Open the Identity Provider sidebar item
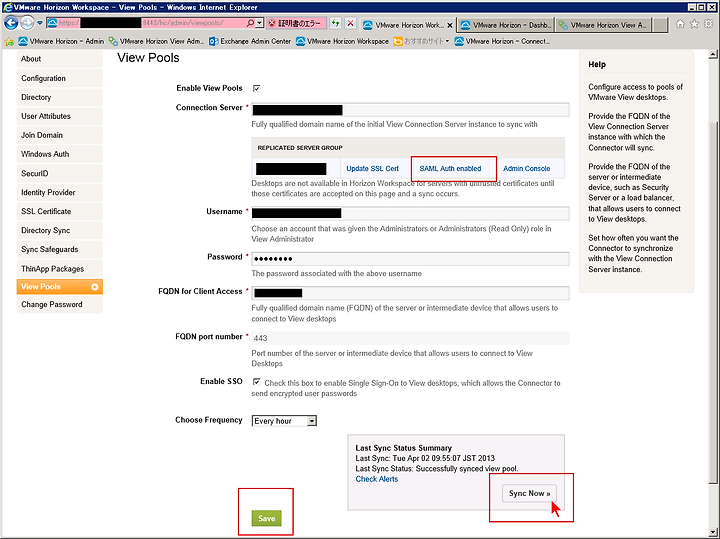720x539 pixels. click(60, 192)
